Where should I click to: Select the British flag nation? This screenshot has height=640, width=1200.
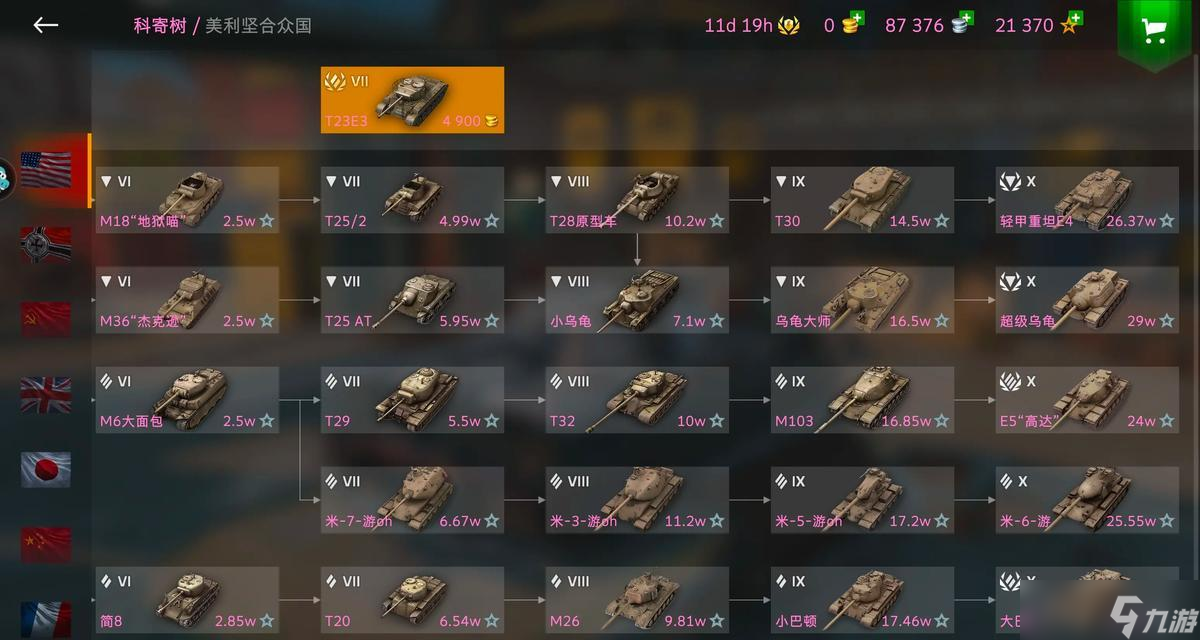pyautogui.click(x=46, y=394)
